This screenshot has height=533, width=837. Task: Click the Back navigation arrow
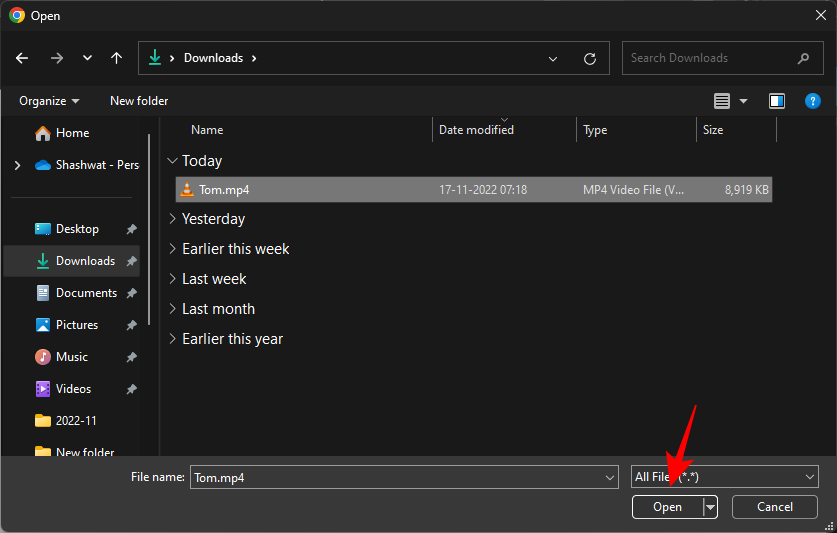pos(22,58)
